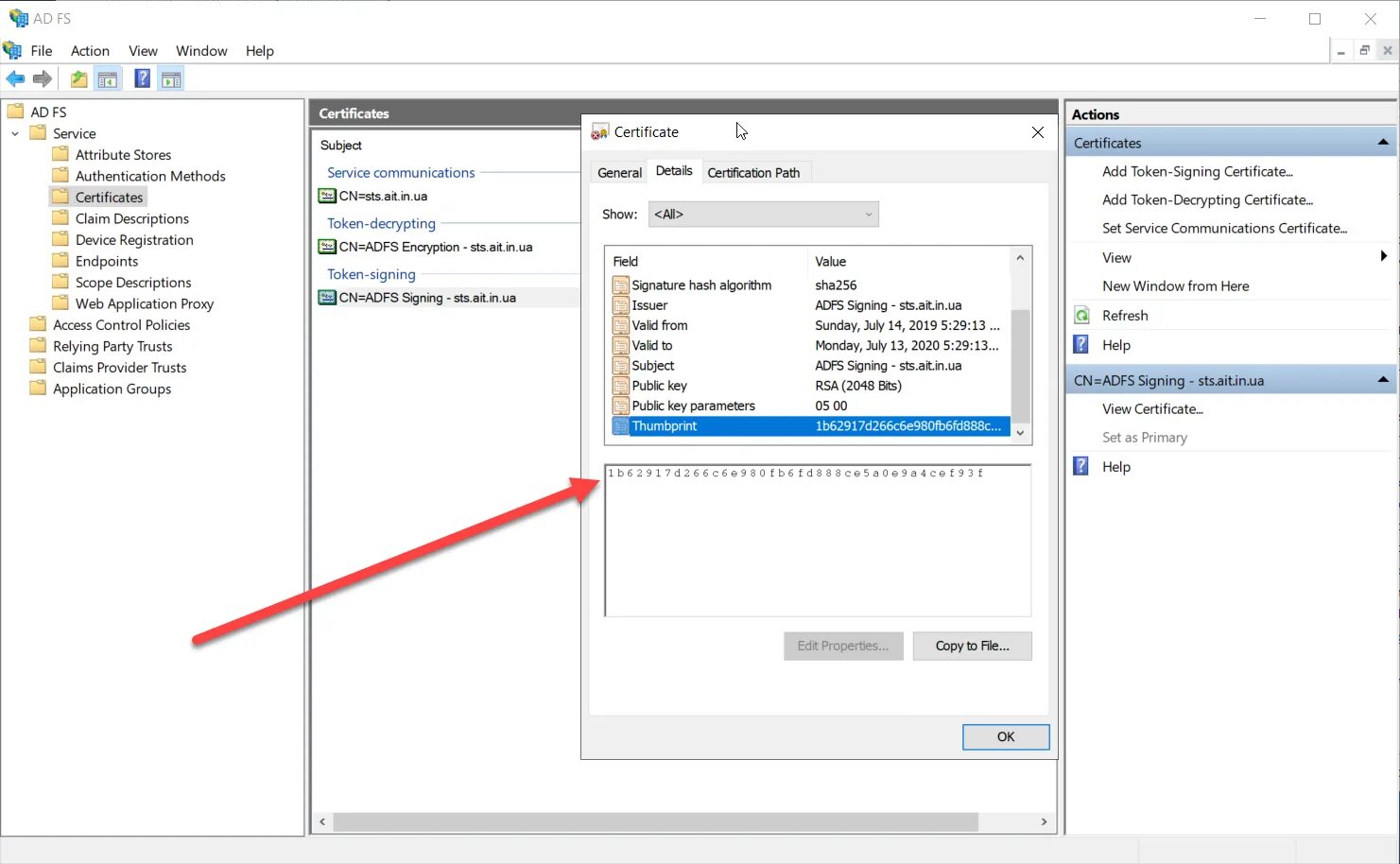Click Add Token-Decrypting Certificate action
Viewport: 1400px width, 864px height.
(1207, 199)
